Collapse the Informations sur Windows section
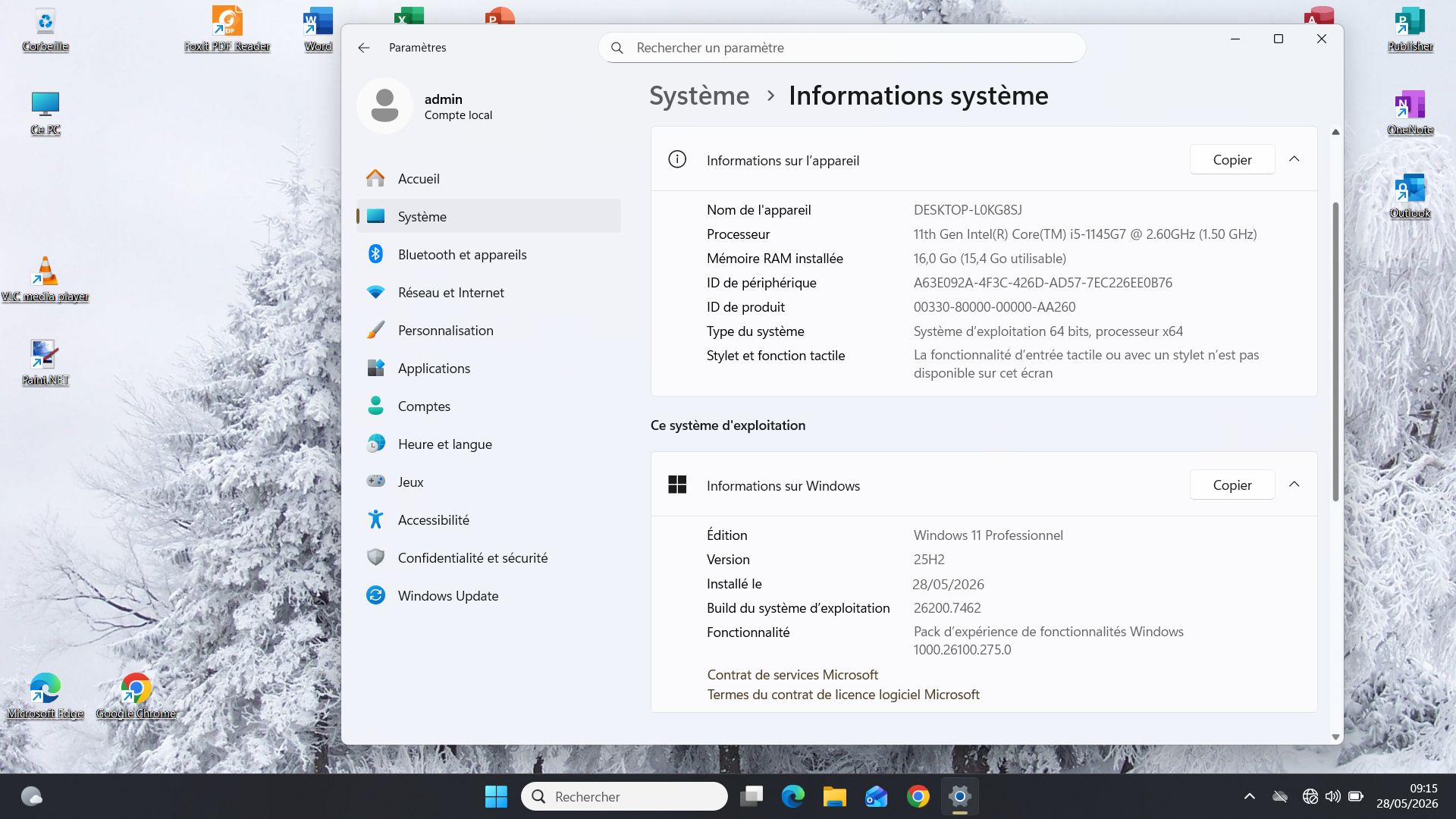Screen dimensions: 1456x819 1294,485
